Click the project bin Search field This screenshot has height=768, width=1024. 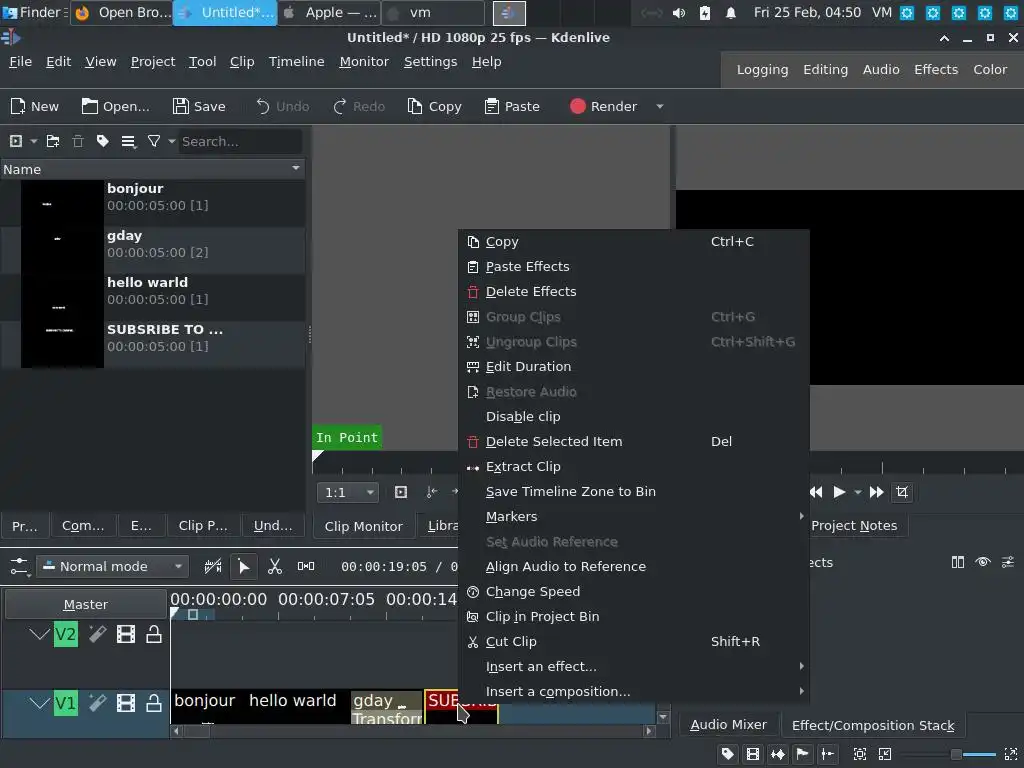coord(240,141)
